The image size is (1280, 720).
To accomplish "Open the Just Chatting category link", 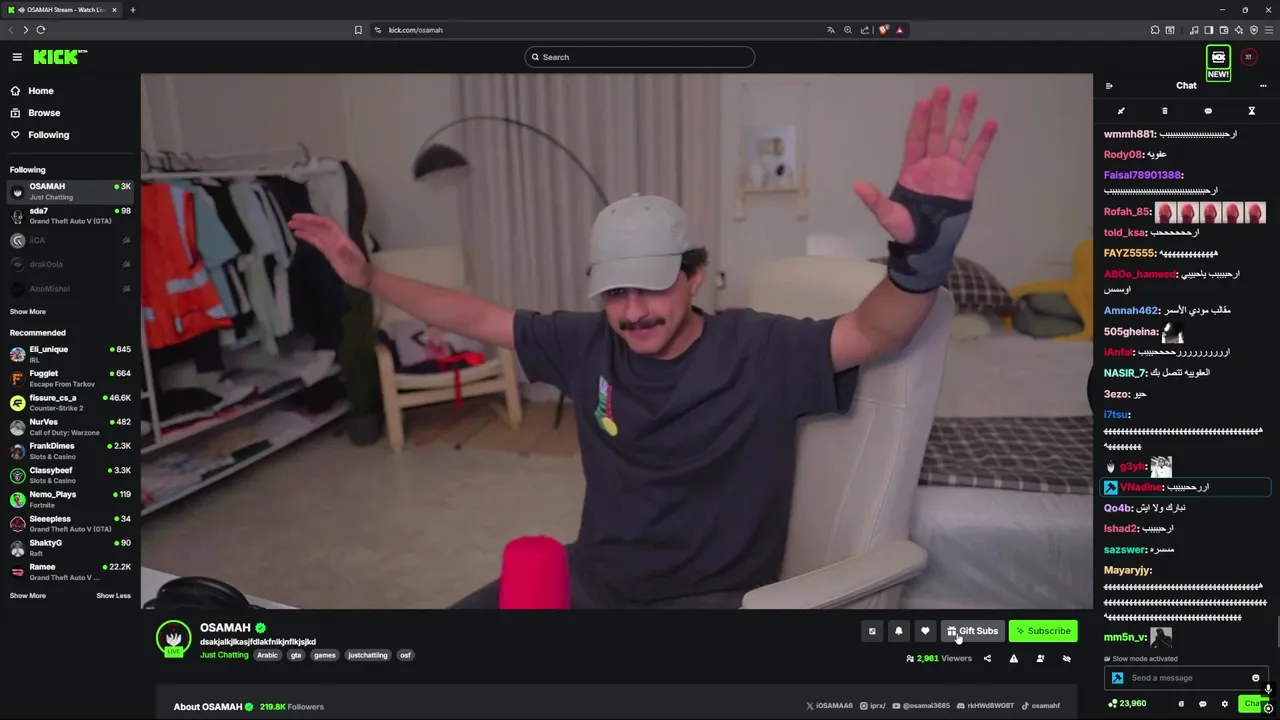I will [x=224, y=655].
